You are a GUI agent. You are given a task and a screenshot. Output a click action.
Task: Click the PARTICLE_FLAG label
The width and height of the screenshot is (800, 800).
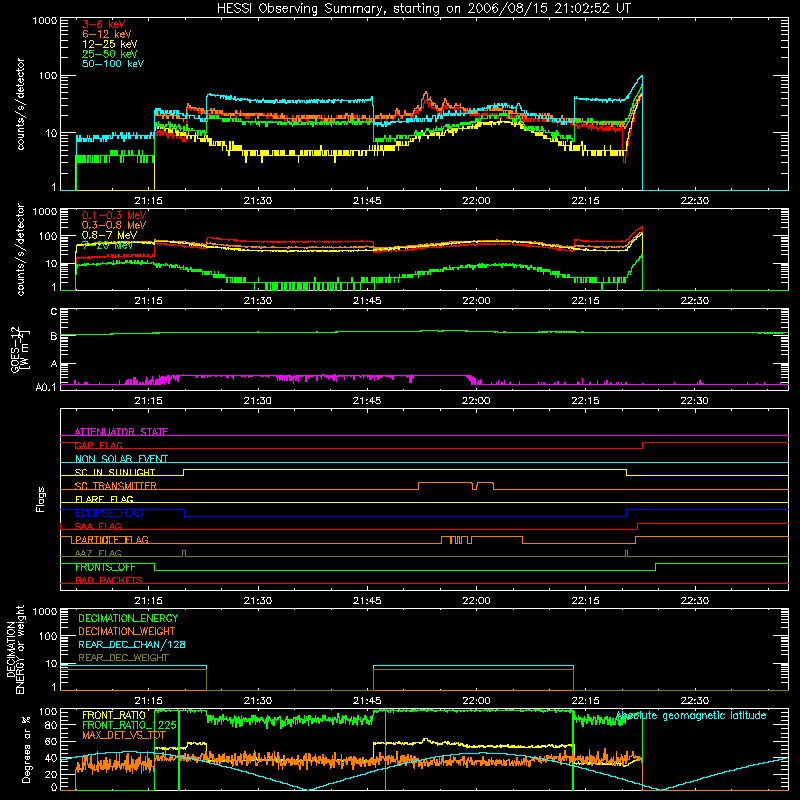(111, 540)
